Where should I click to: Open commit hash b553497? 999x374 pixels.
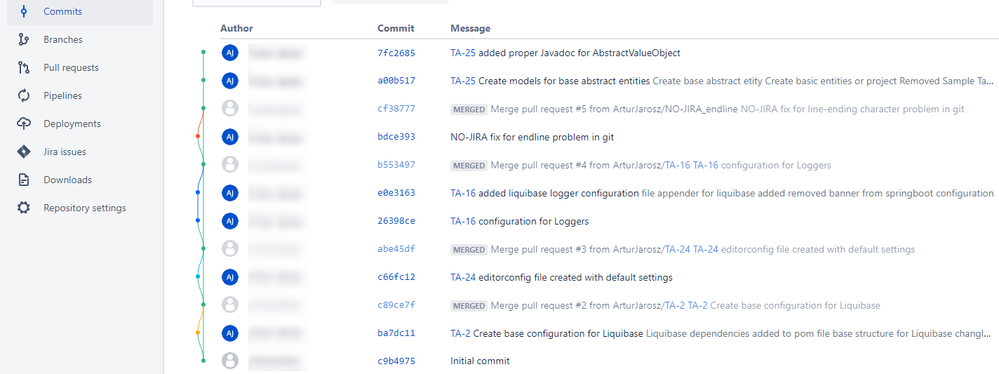coord(396,165)
